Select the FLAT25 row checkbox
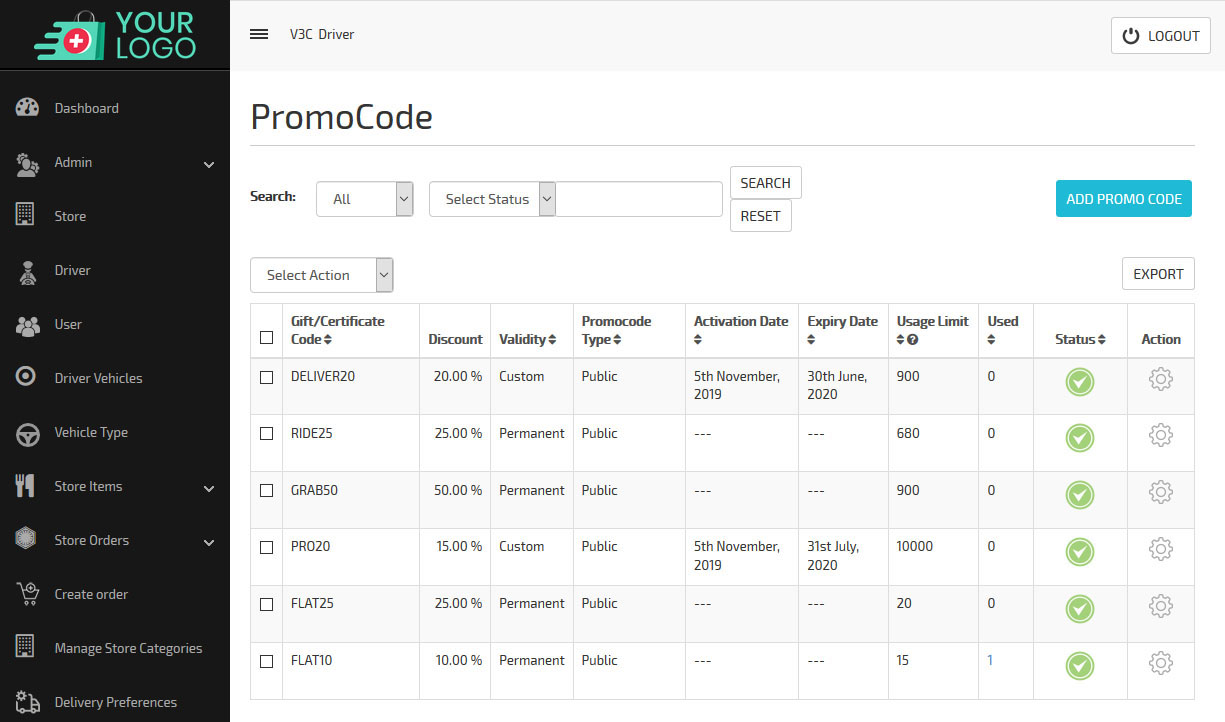1225x722 pixels. point(266,604)
